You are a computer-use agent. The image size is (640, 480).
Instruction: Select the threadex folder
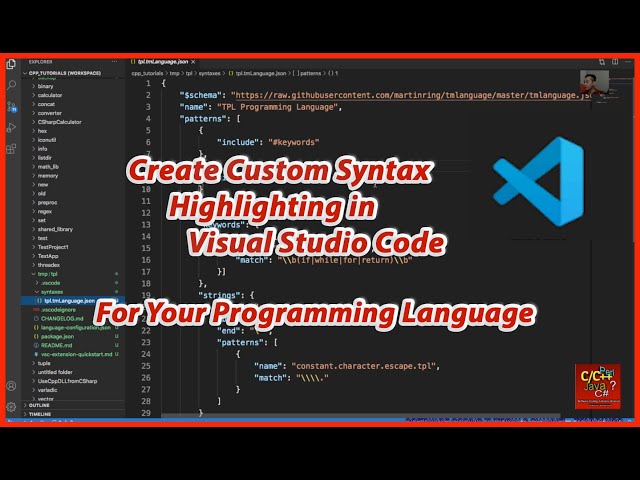[49, 265]
